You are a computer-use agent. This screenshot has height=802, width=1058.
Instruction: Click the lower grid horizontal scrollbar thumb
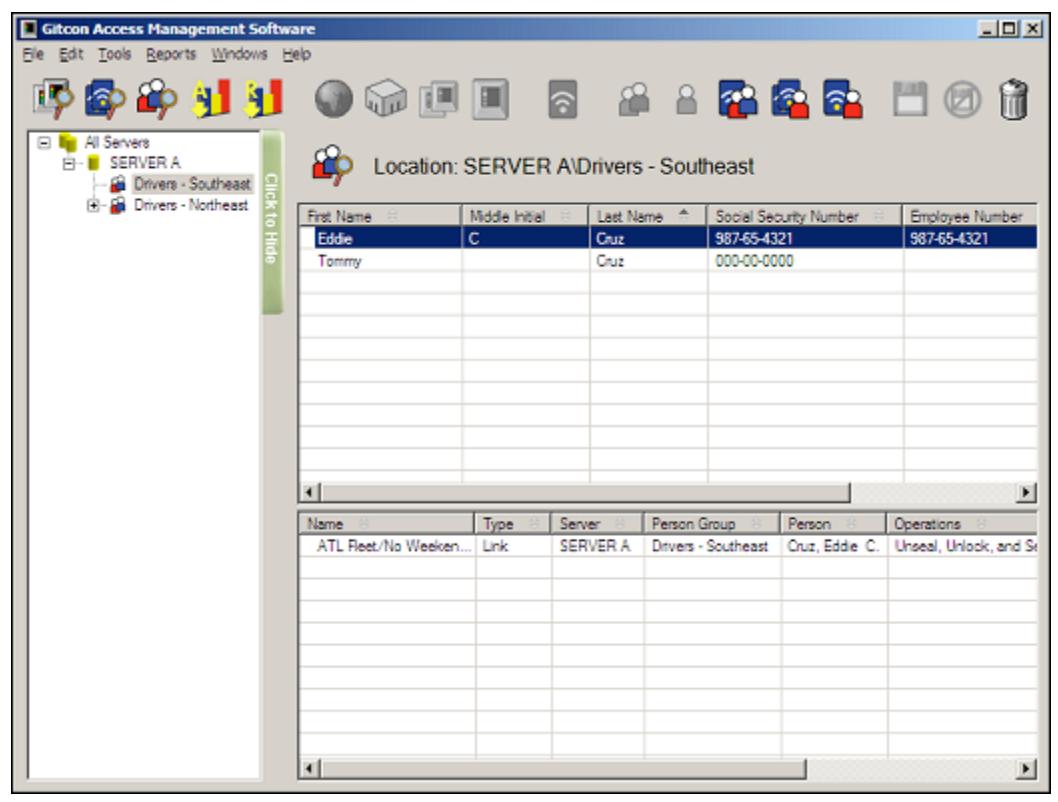[x=563, y=768]
